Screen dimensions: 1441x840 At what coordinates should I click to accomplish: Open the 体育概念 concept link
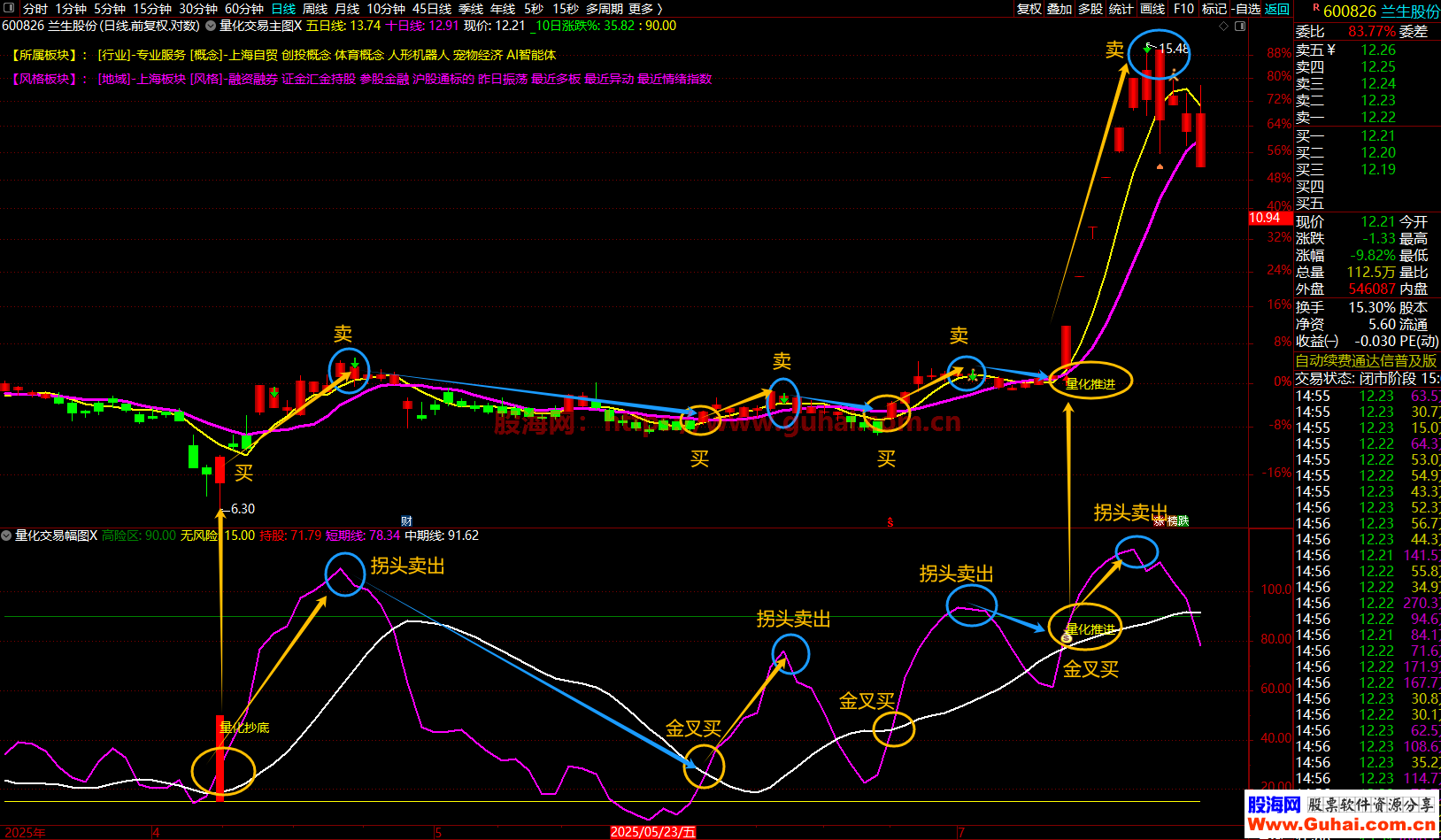pos(359,55)
